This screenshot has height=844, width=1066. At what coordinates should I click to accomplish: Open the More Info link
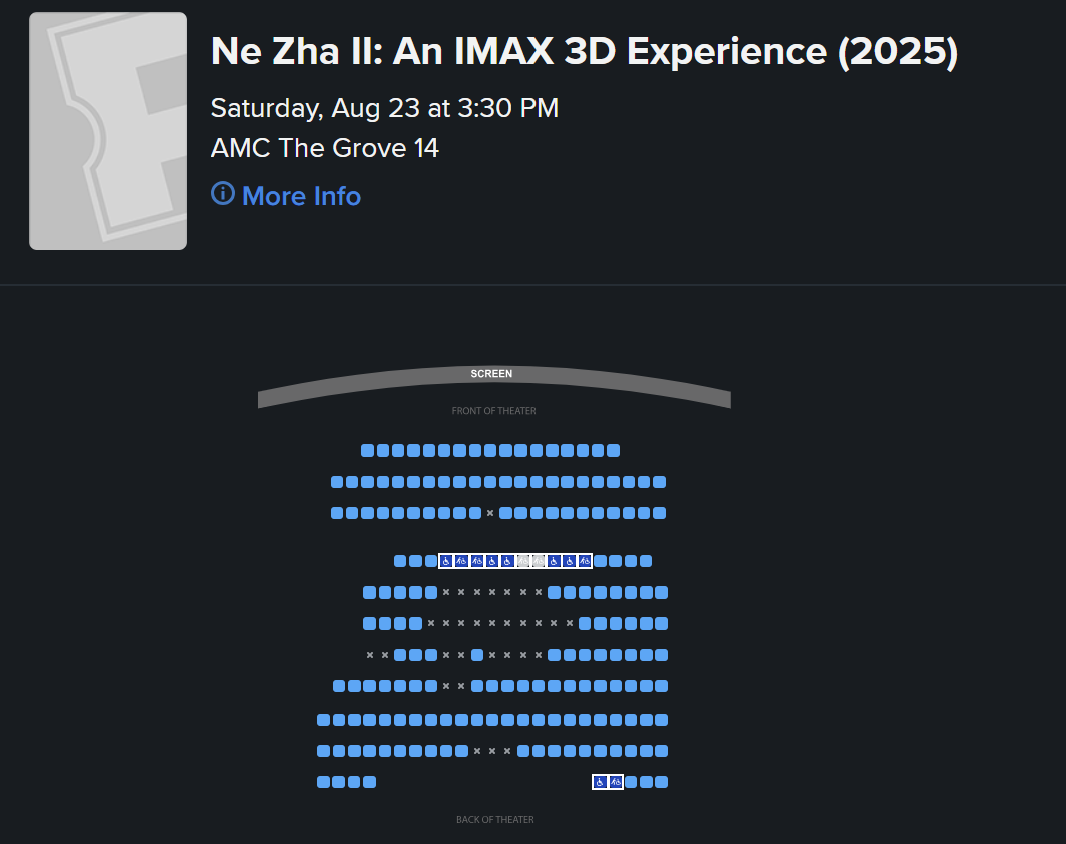tap(301, 196)
